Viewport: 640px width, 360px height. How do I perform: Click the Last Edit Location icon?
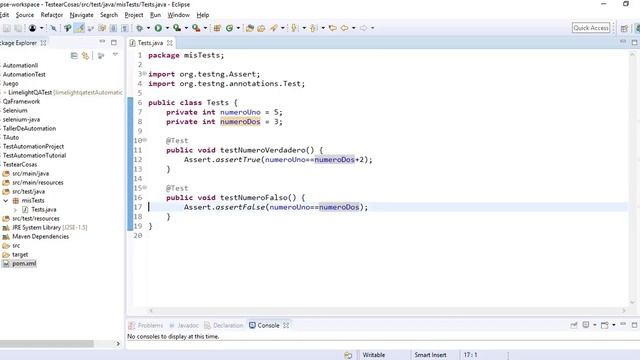tap(333, 28)
